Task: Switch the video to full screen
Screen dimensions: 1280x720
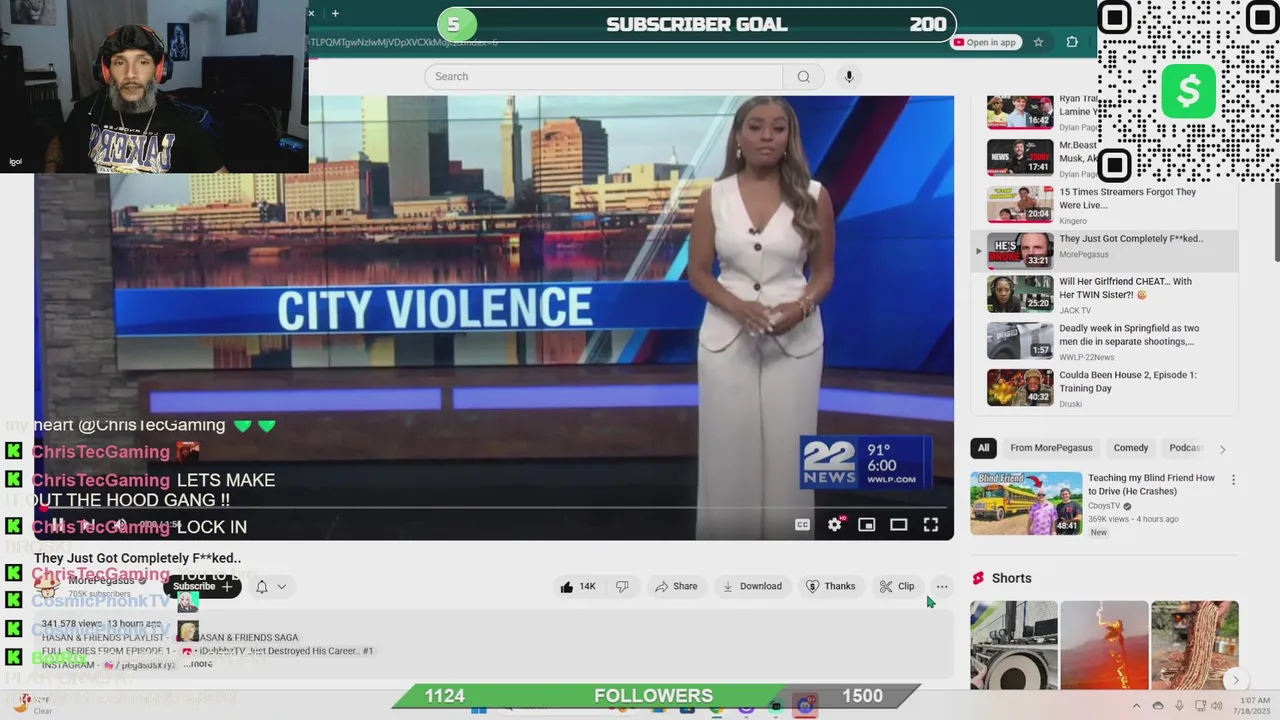Action: pos(931,525)
